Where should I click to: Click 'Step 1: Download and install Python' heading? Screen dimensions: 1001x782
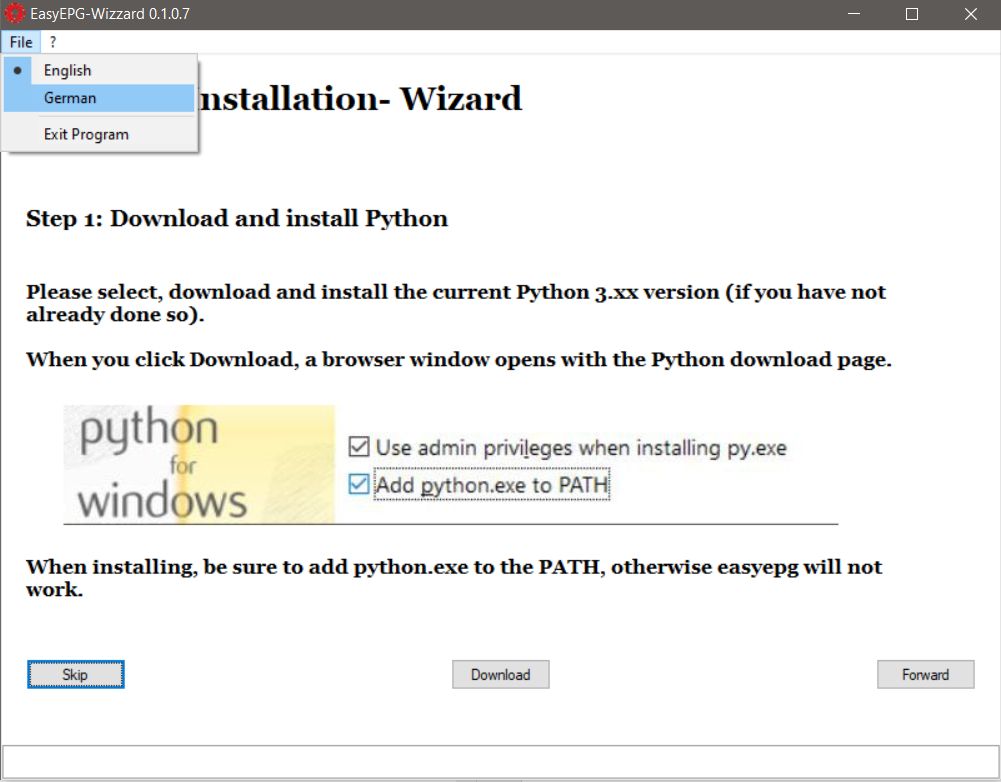(x=237, y=219)
